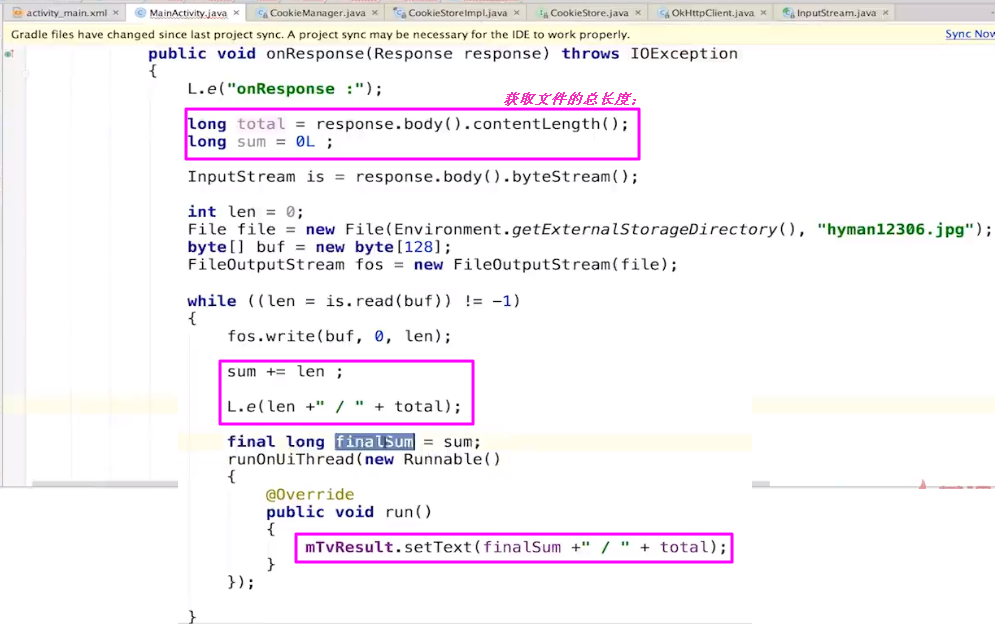Click the "onResponse :" string
995x628 pixels.
[x=295, y=89]
